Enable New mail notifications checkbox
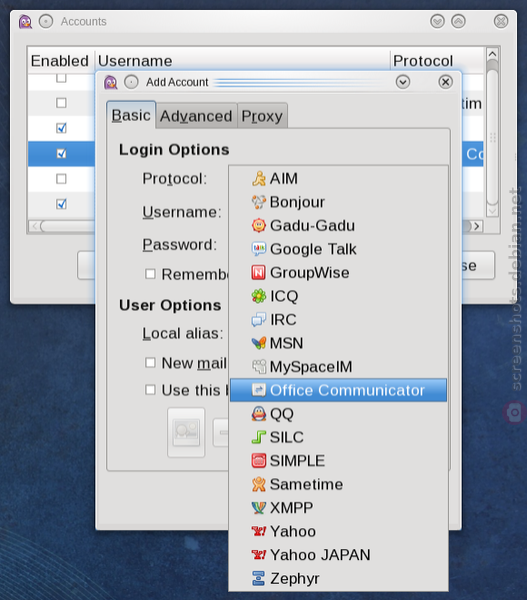Image resolution: width=527 pixels, height=600 pixels. pyautogui.click(x=150, y=362)
